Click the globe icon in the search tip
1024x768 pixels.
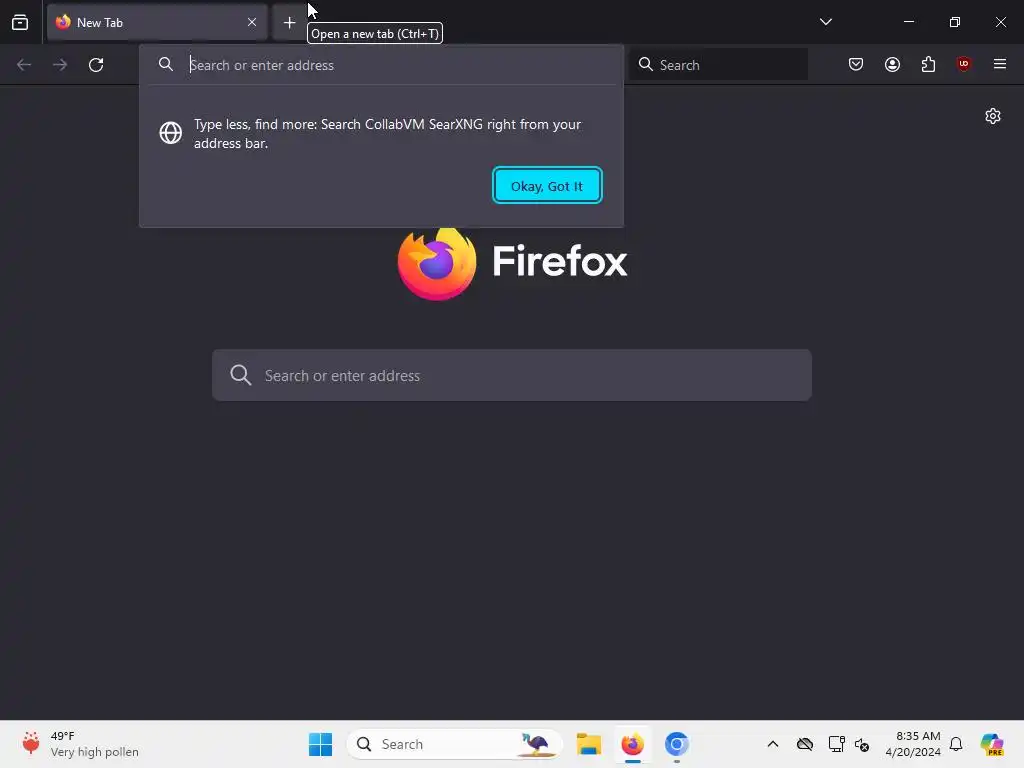pyautogui.click(x=170, y=133)
